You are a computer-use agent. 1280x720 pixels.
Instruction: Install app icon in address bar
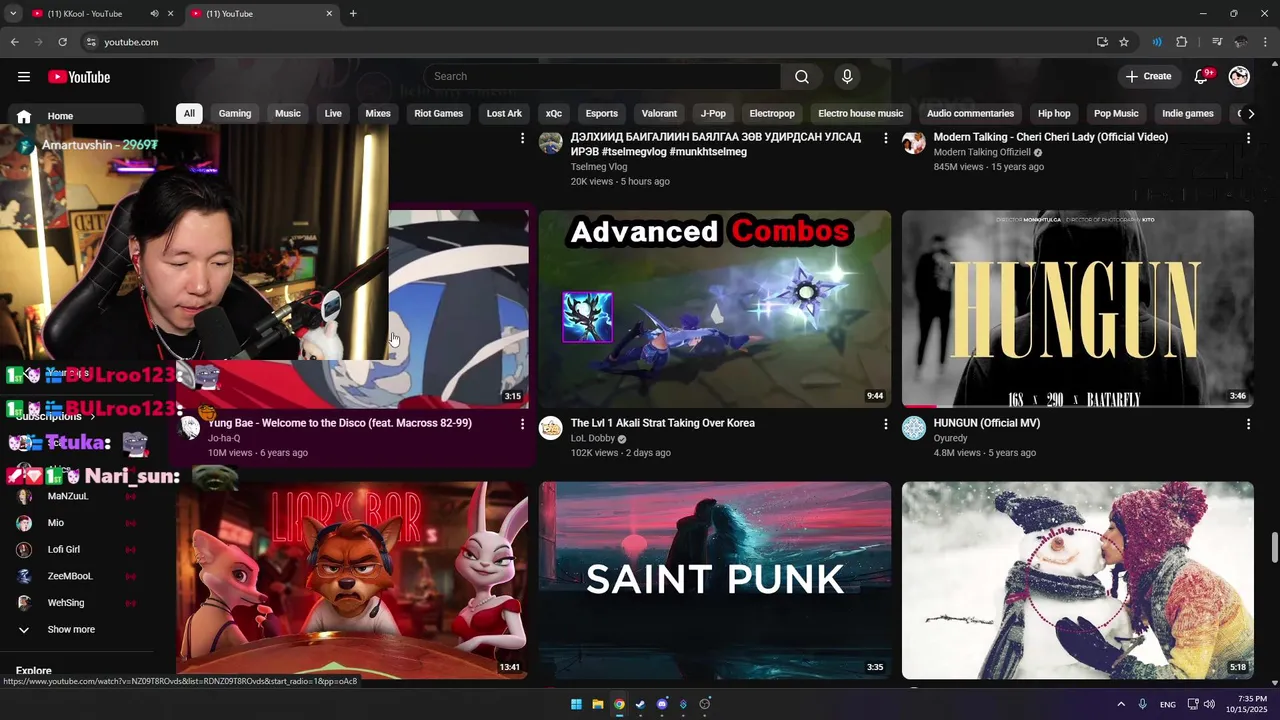point(1102,42)
